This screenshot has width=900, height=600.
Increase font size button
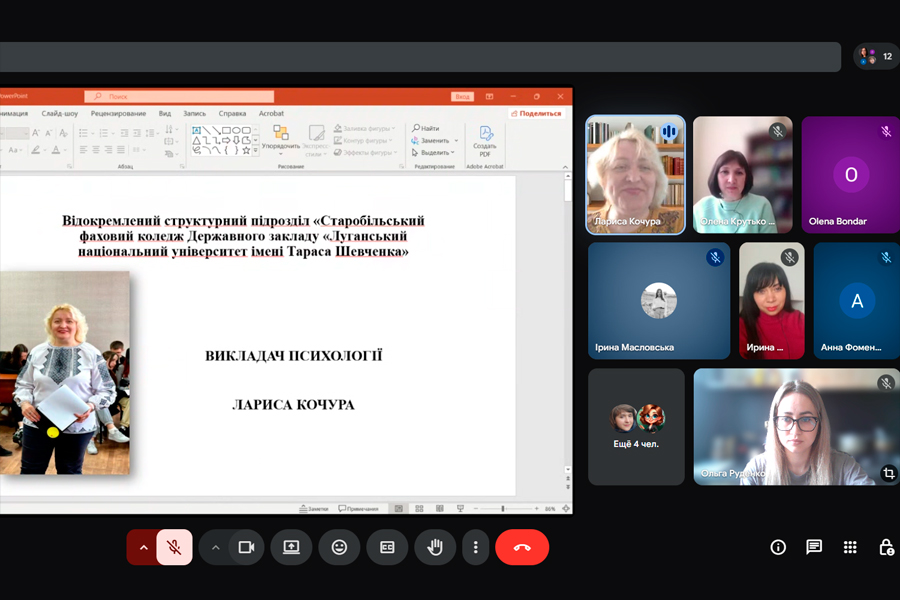pos(36,133)
